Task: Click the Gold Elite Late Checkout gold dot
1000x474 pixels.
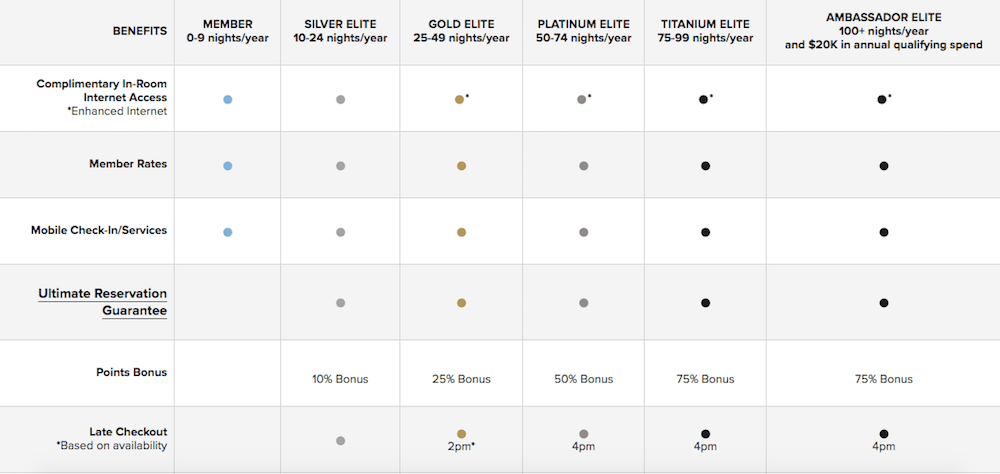Action: coord(461,433)
